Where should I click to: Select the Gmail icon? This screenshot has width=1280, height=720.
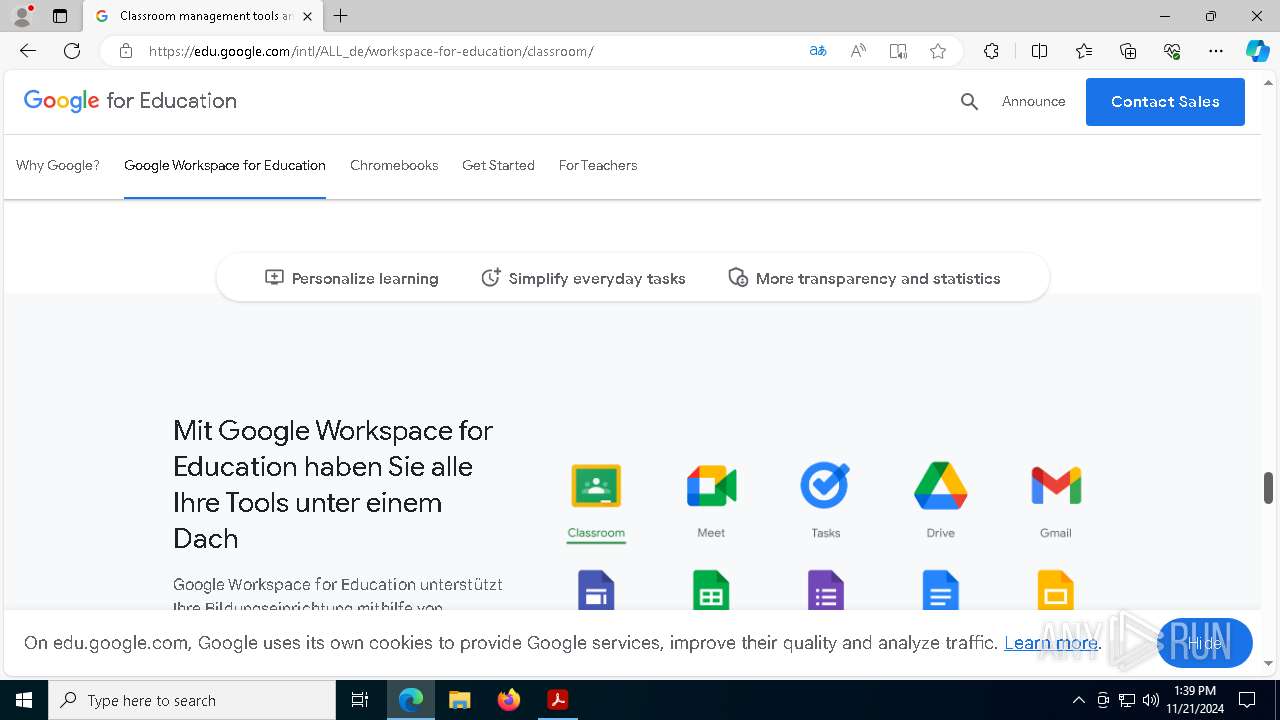tap(1056, 486)
